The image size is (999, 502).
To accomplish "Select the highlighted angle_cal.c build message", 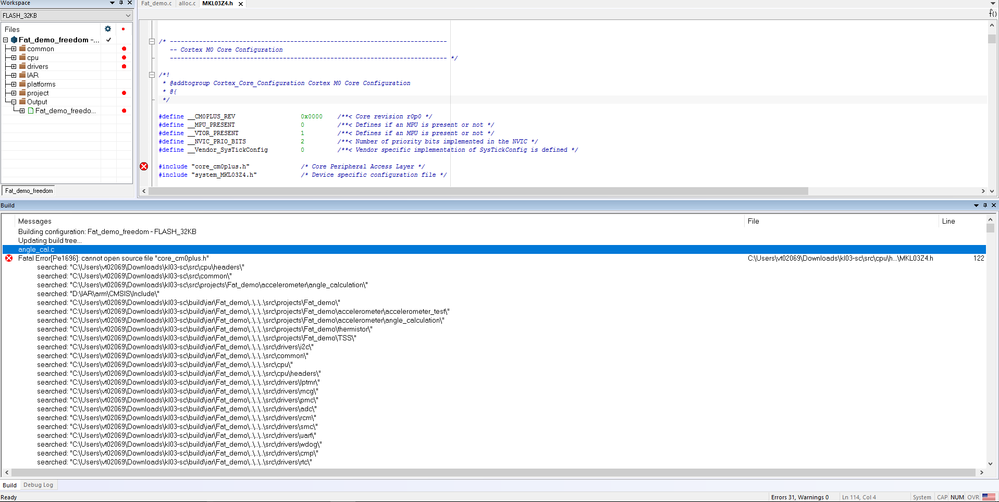I will click(494, 249).
